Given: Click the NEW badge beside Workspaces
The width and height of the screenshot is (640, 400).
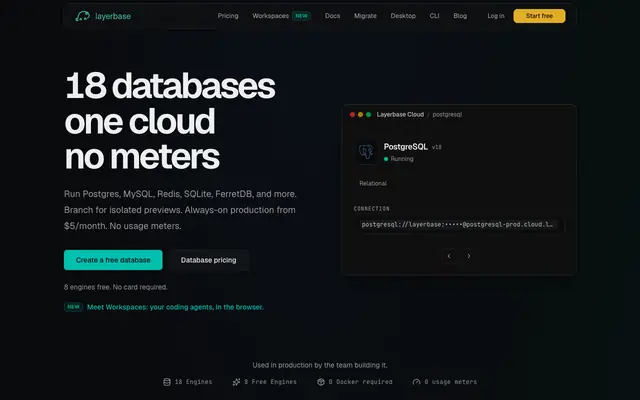Looking at the screenshot, I should click(x=302, y=16).
